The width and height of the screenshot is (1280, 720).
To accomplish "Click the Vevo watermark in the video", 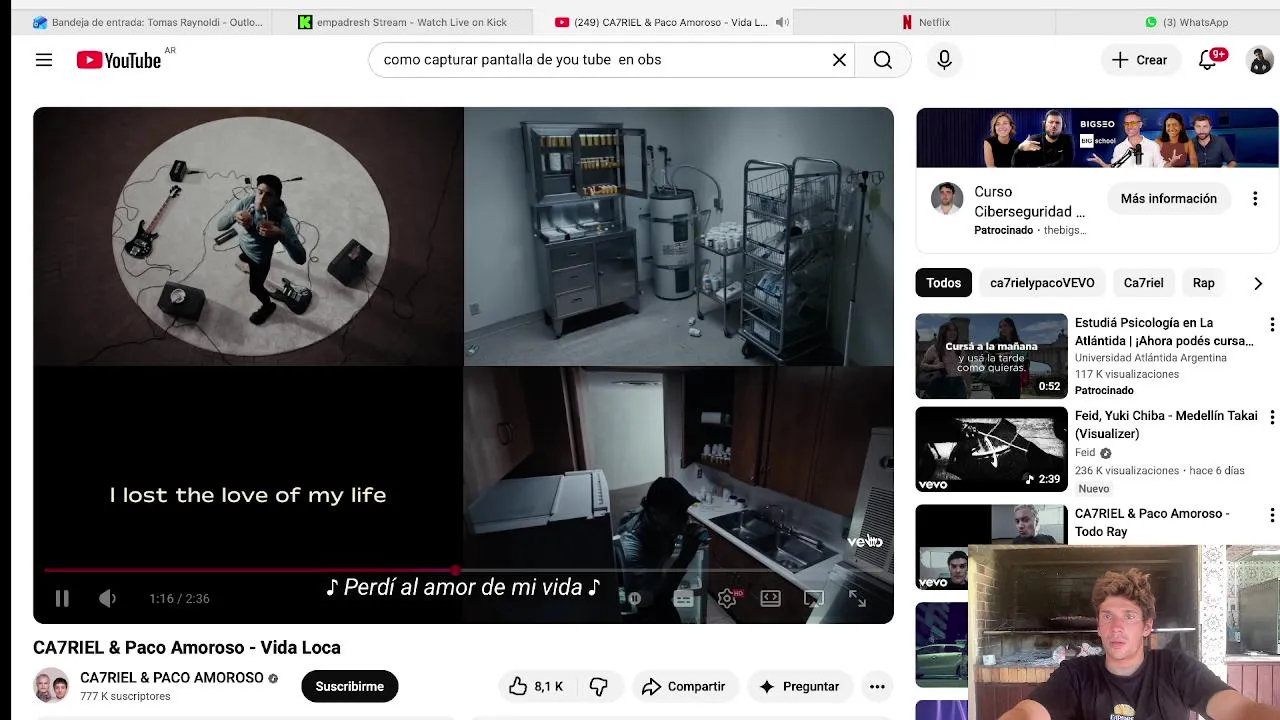I will [865, 542].
